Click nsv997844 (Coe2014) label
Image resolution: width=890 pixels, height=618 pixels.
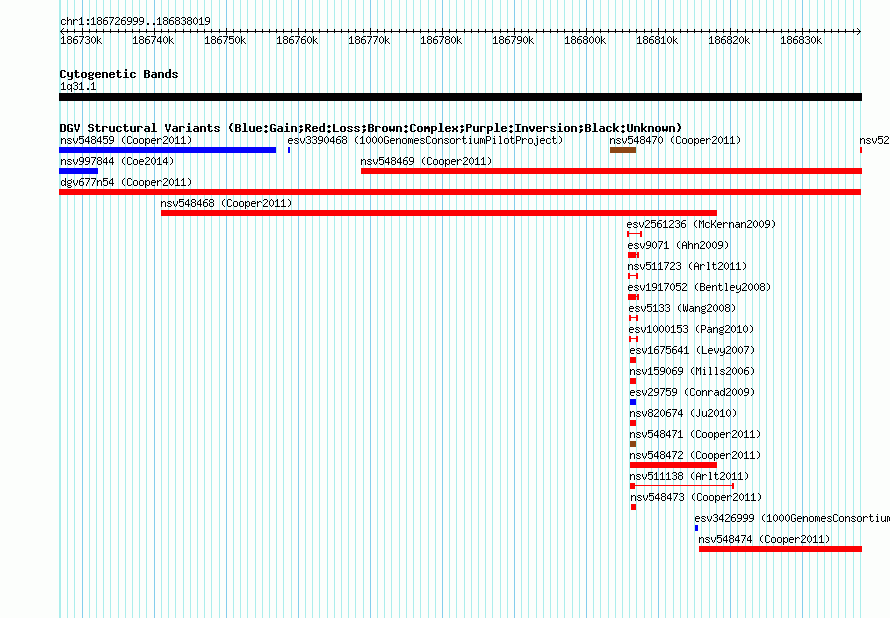point(117,161)
